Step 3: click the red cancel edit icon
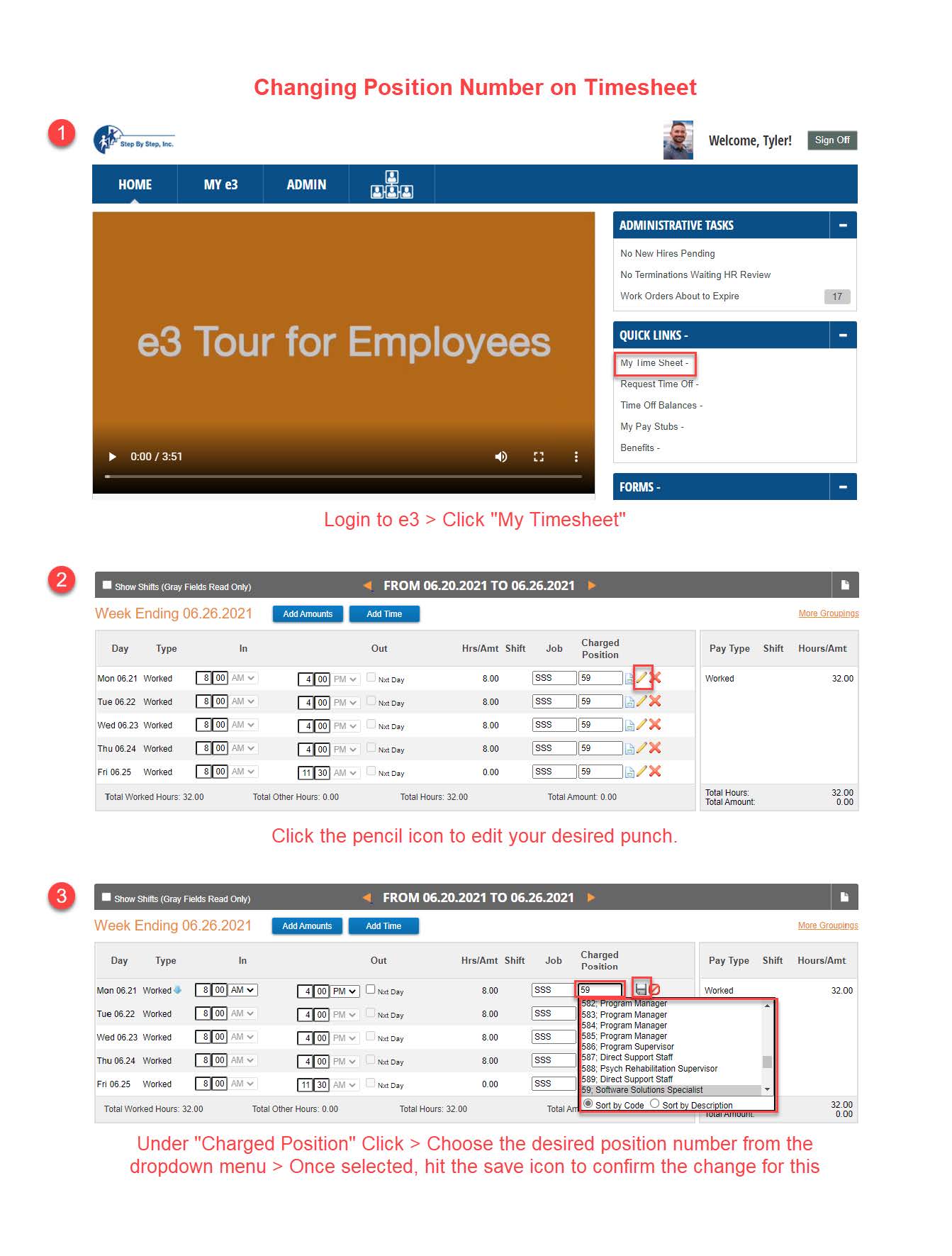 click(655, 989)
